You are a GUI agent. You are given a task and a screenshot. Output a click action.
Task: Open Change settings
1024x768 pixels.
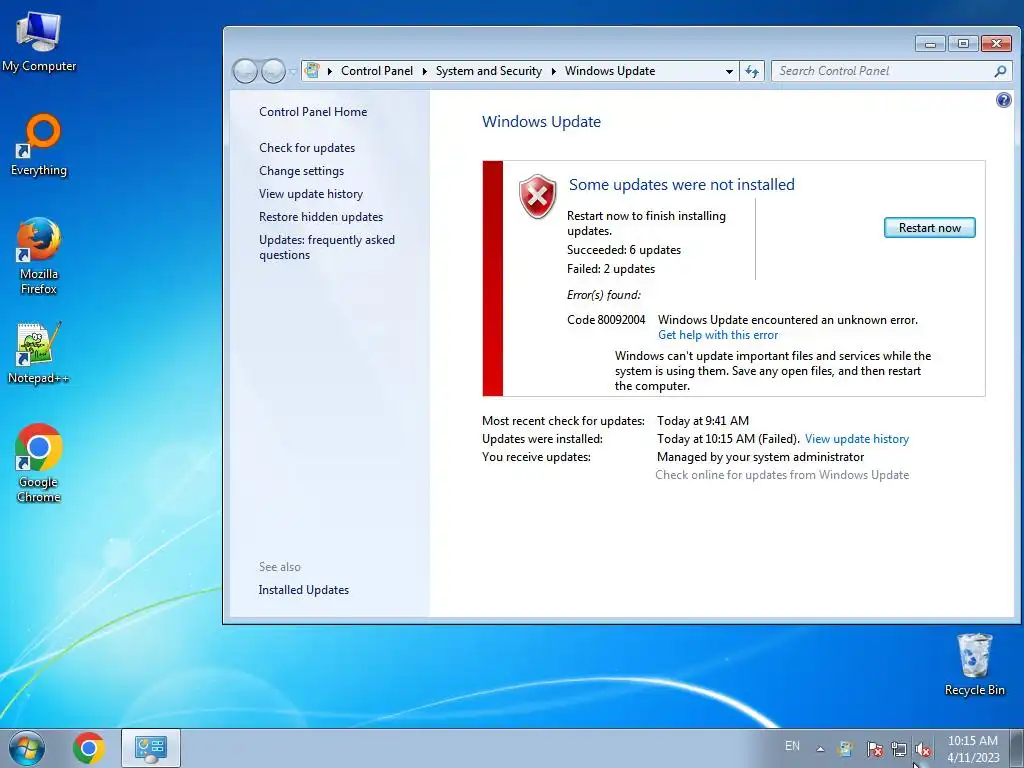pos(301,170)
